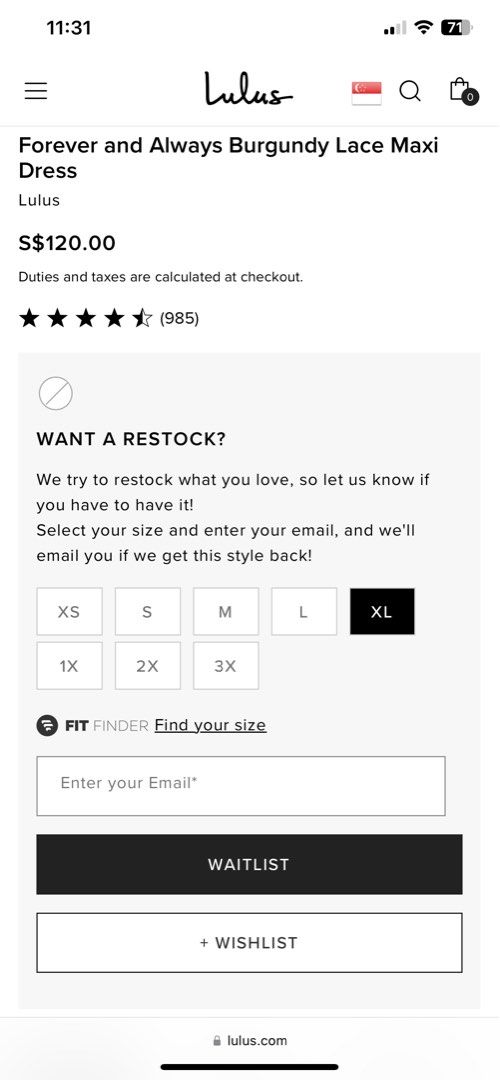Choose size L option
Viewport: 500px width, 1080px height.
click(304, 612)
